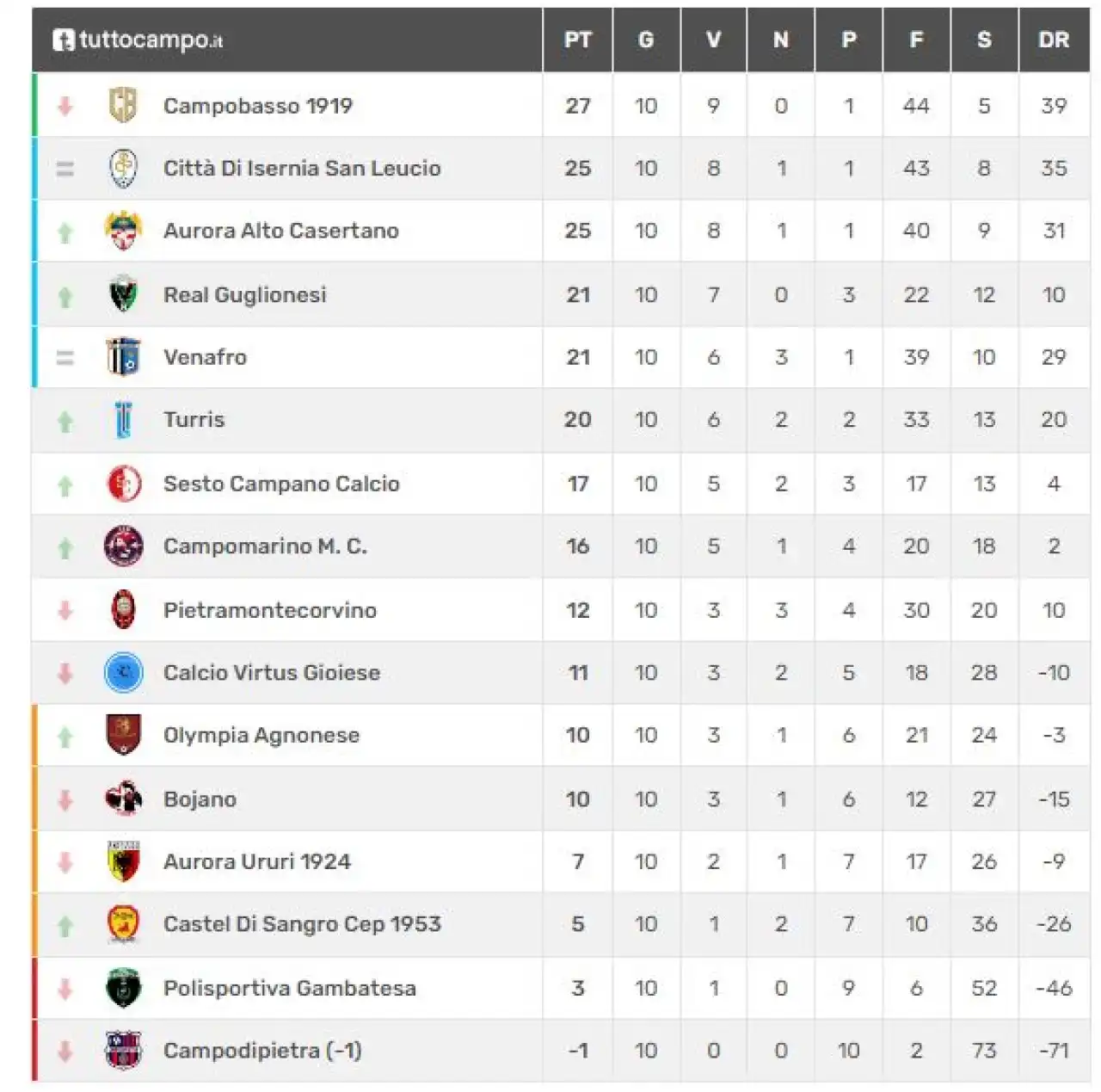Click the tuttocampo.it logo in header
Viewport: 1101px width, 1092px height.
click(138, 40)
